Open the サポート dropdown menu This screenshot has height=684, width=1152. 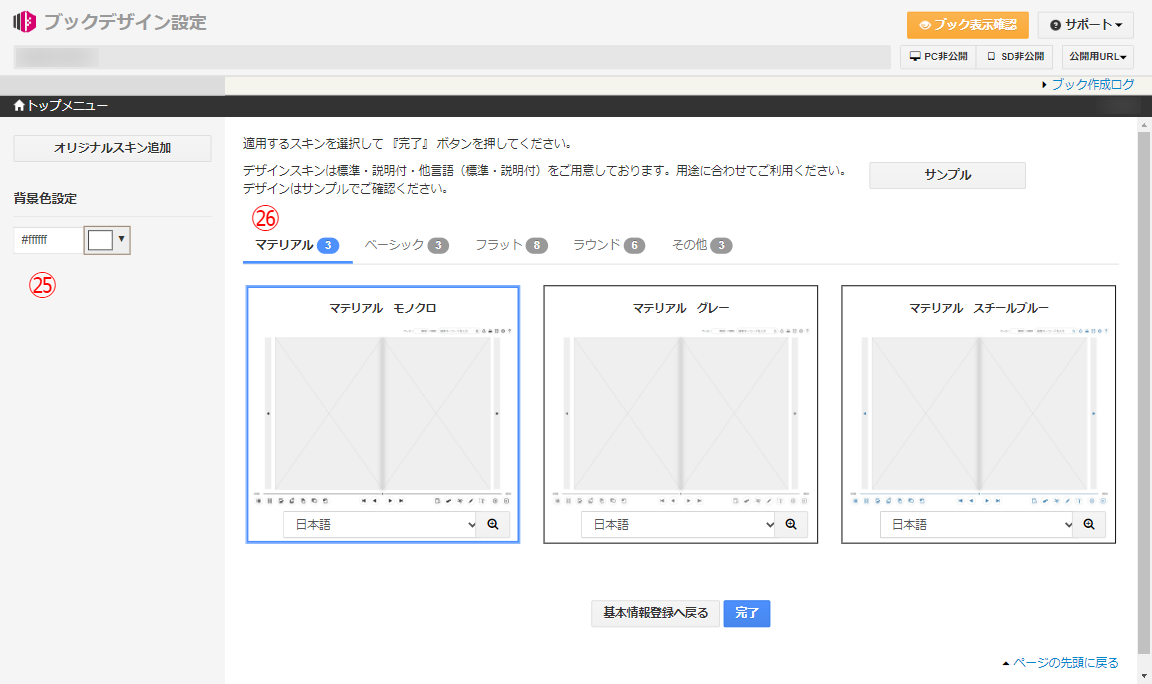pyautogui.click(x=1085, y=25)
